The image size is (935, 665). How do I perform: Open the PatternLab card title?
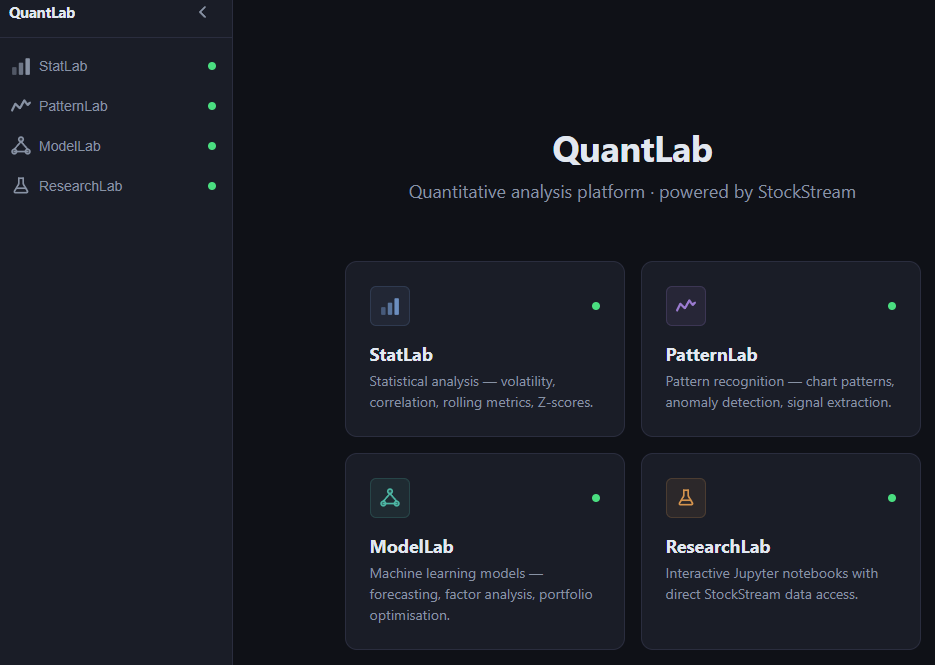click(x=711, y=355)
